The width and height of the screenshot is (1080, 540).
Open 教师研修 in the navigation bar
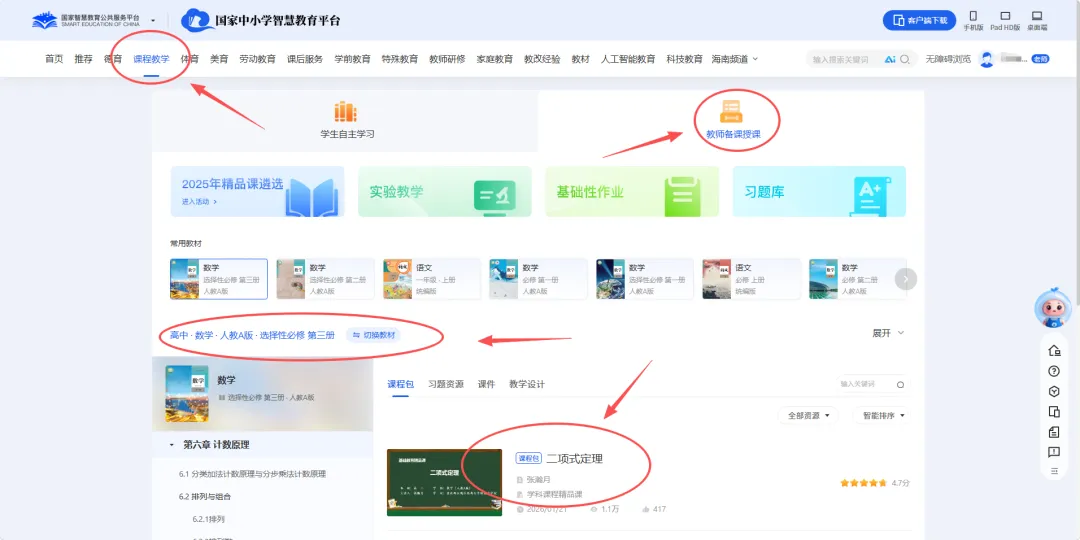pyautogui.click(x=447, y=59)
